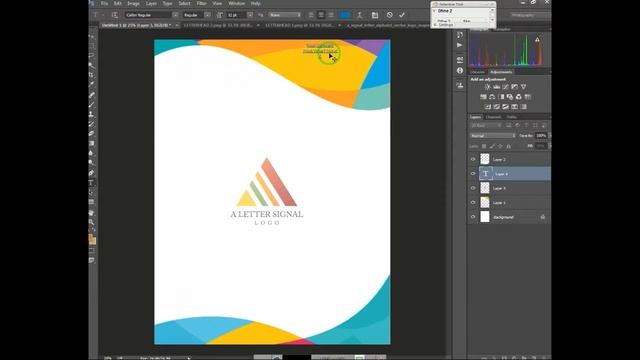Screen dimensions: 640x360
Task: Open the collapsed Actions panel icon
Action: (460, 45)
